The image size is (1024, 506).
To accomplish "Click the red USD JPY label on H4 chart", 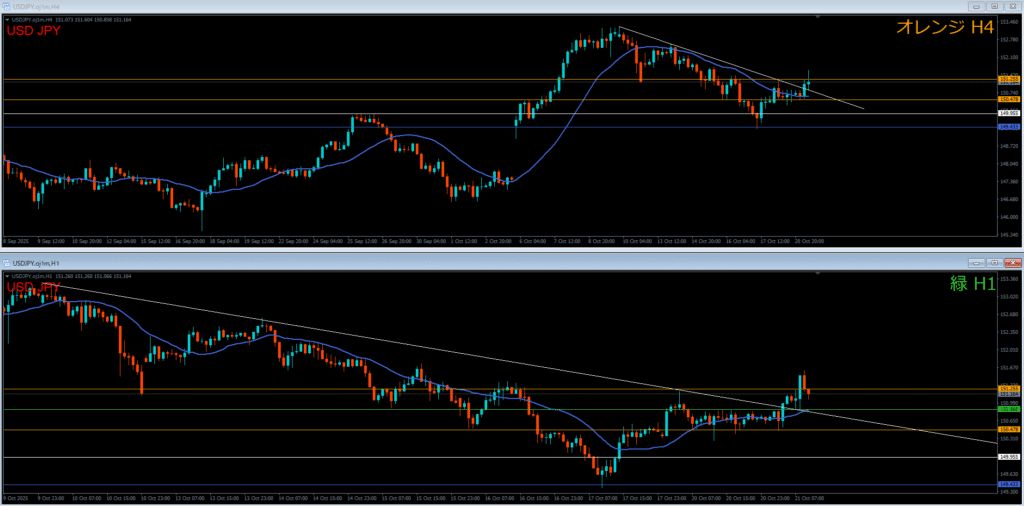I will 34,31.
